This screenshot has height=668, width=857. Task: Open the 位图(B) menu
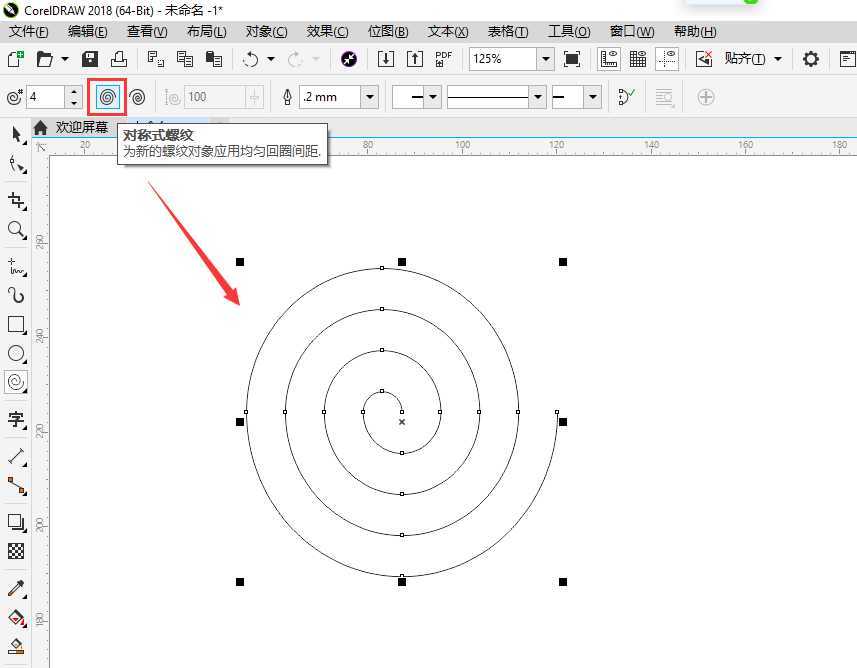[387, 31]
